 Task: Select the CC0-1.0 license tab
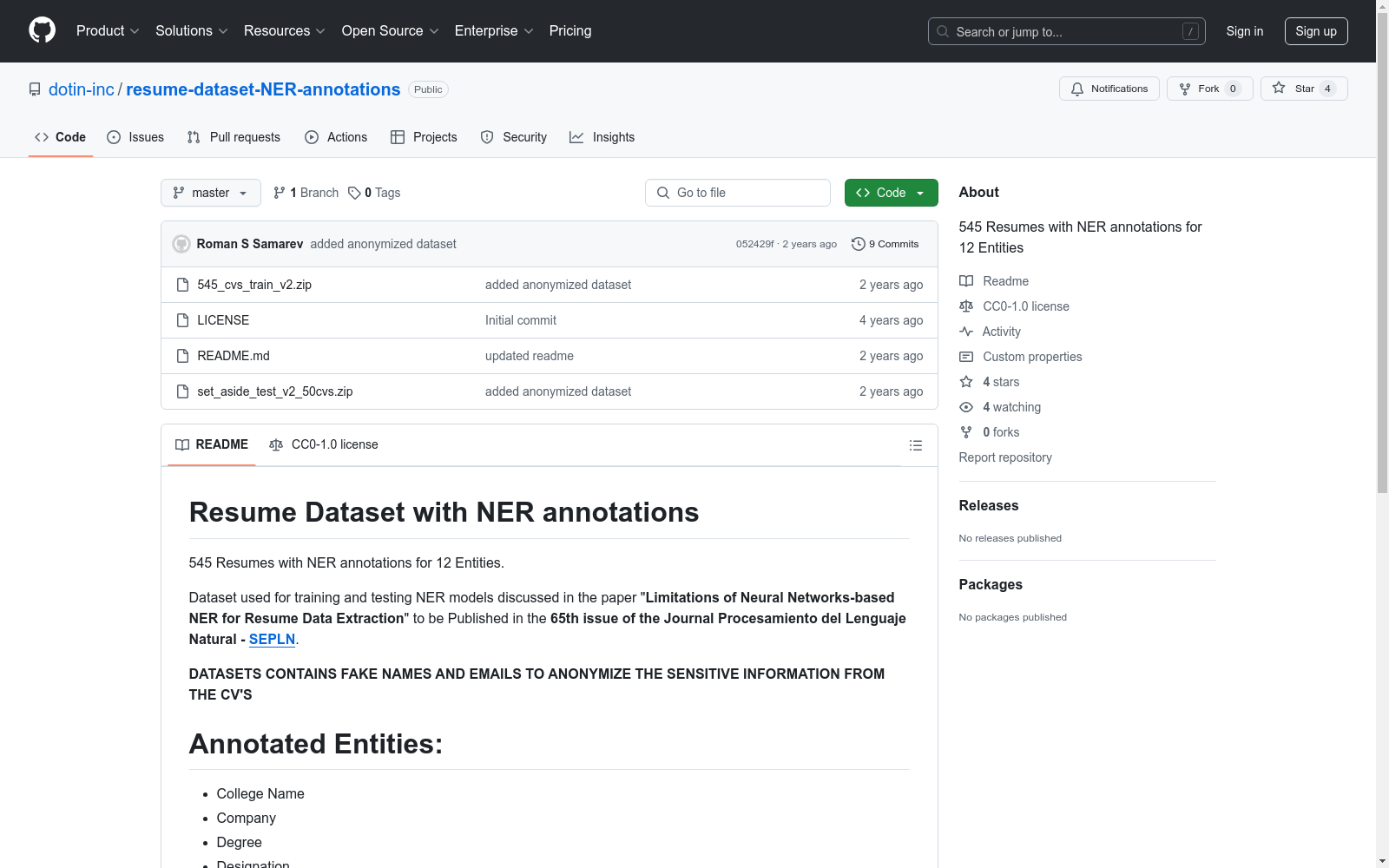tap(324, 444)
